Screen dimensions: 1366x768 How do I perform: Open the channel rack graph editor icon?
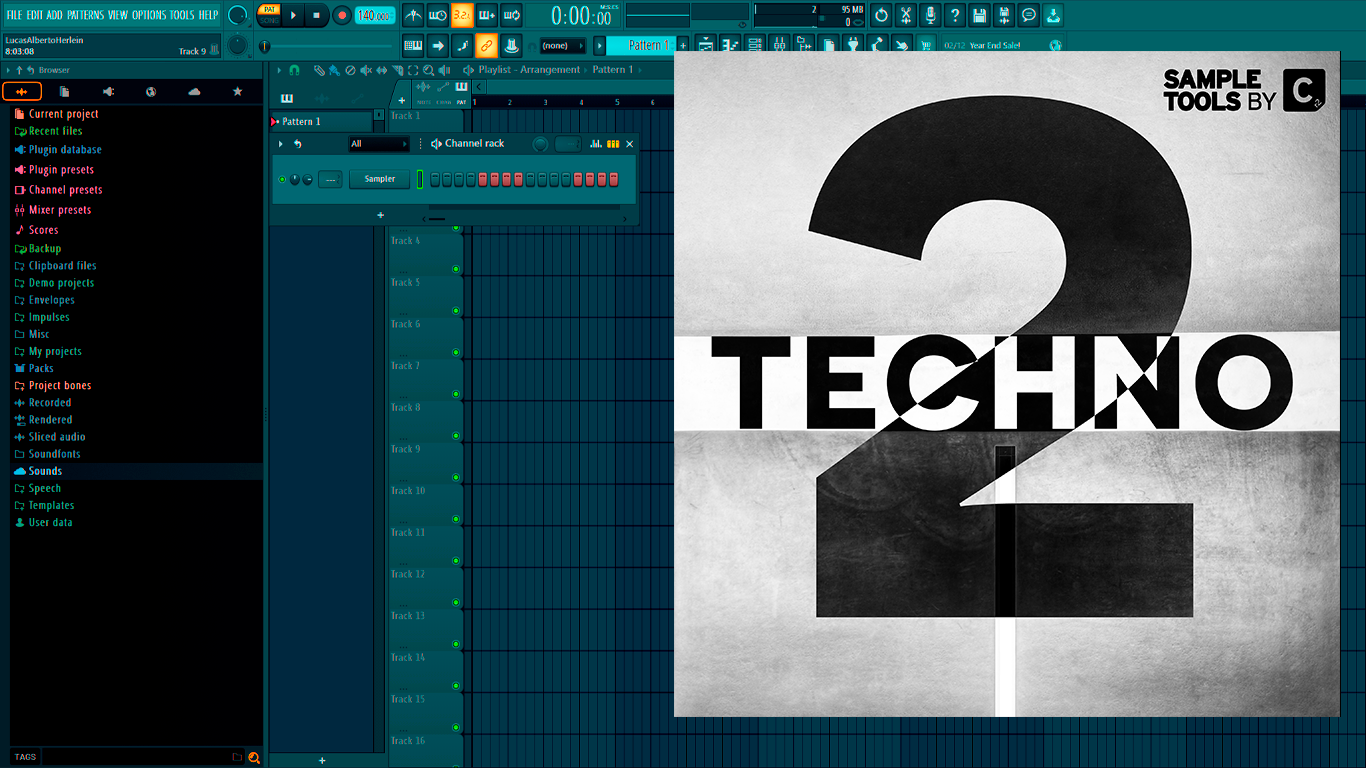[596, 144]
